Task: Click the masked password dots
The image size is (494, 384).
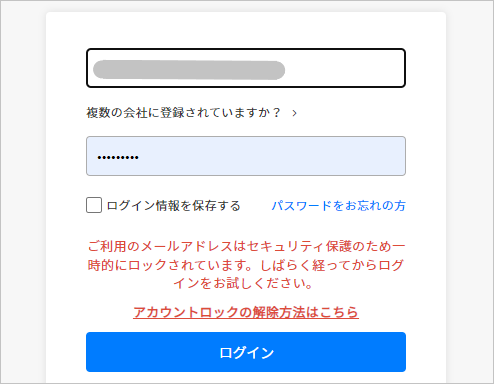Action: tap(118, 157)
